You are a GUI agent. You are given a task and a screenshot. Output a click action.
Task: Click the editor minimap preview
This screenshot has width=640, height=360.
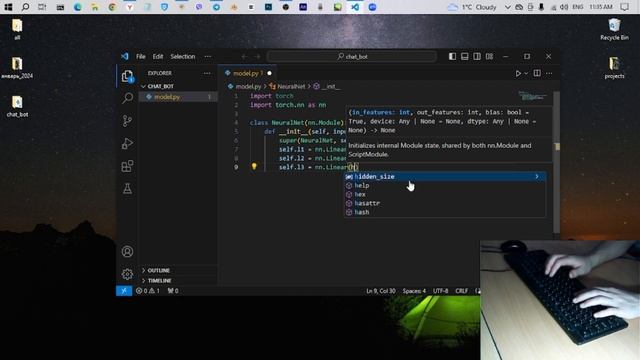532,96
